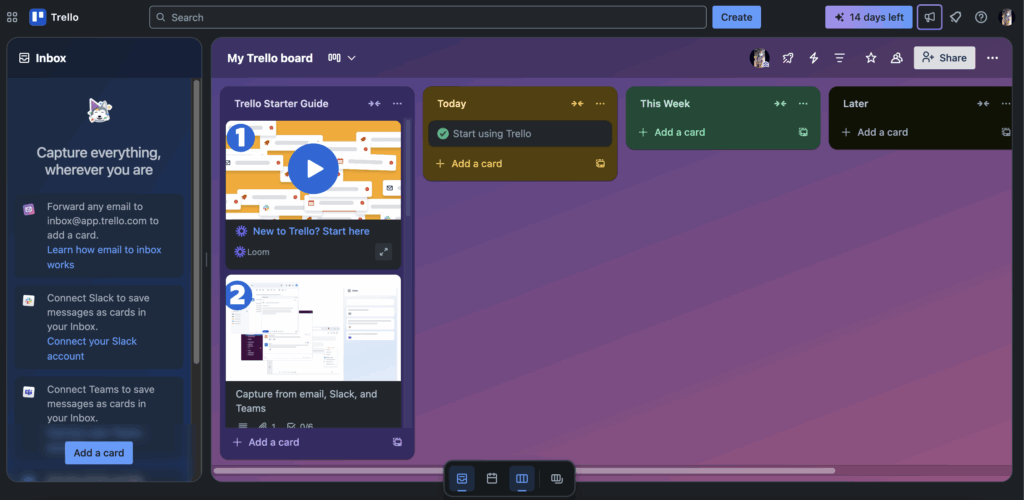Click the Search input field
1024x500 pixels.
tap(428, 18)
